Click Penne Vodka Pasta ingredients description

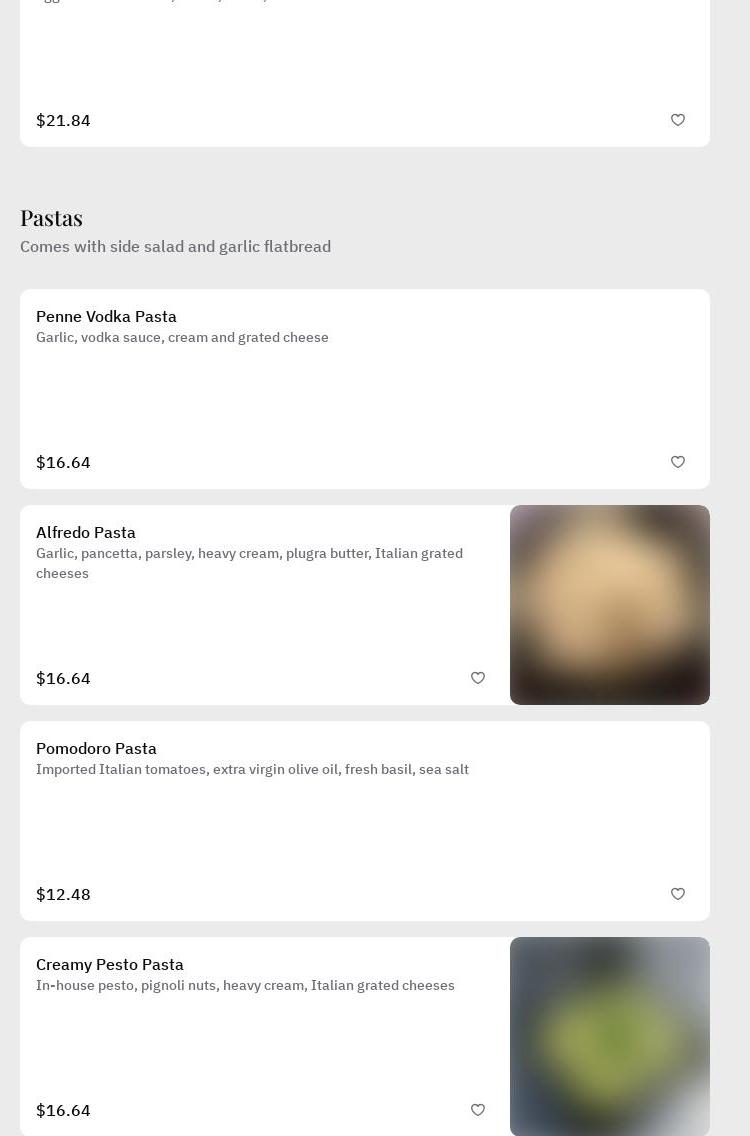182,338
